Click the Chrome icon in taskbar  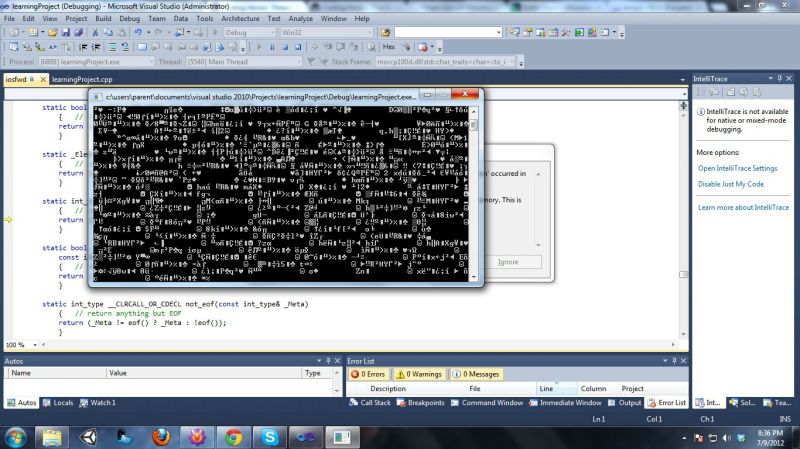(x=234, y=437)
